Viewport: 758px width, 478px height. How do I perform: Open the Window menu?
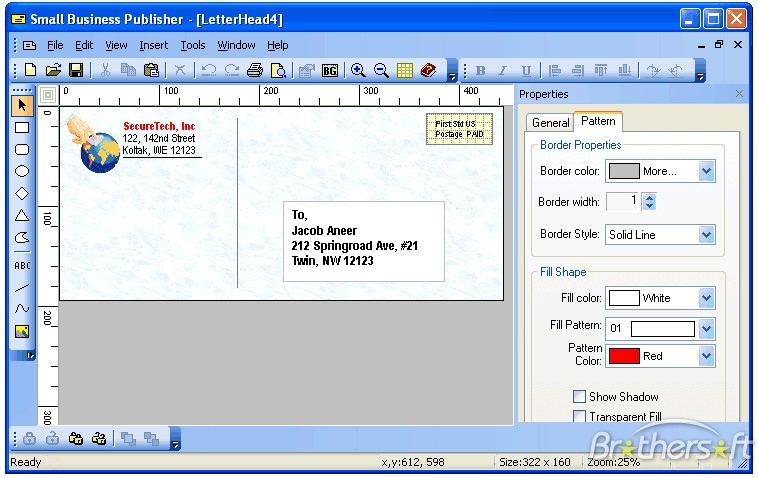point(236,45)
